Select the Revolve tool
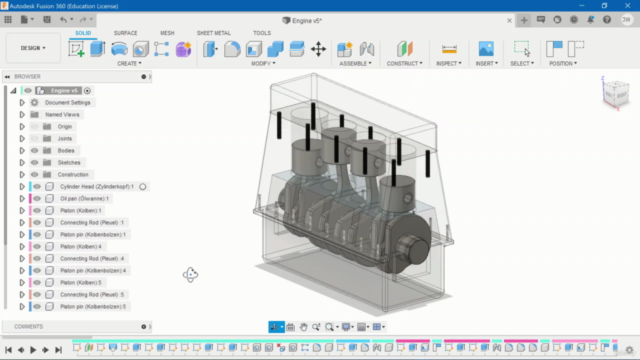 119,49
